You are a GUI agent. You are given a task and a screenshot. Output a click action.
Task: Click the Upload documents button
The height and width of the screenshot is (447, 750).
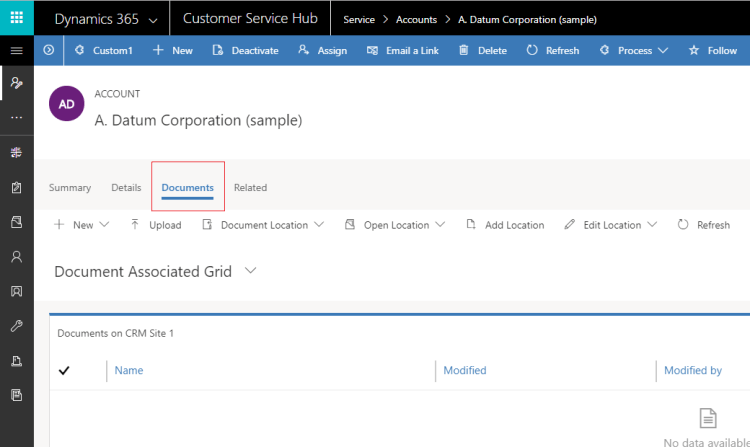(x=155, y=225)
